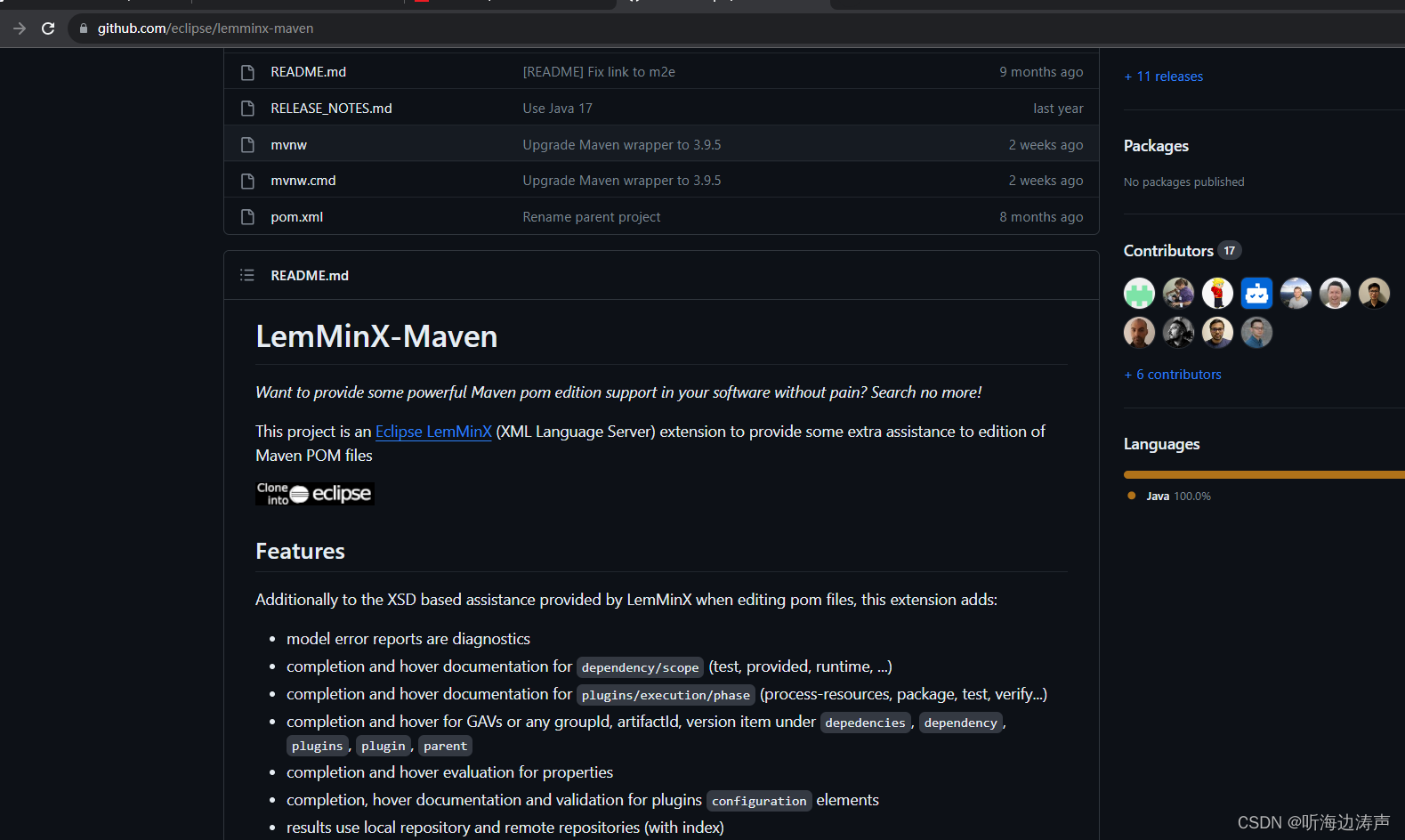
Task: Click '8 months ago' timestamp for pom.xml
Action: point(1041,217)
